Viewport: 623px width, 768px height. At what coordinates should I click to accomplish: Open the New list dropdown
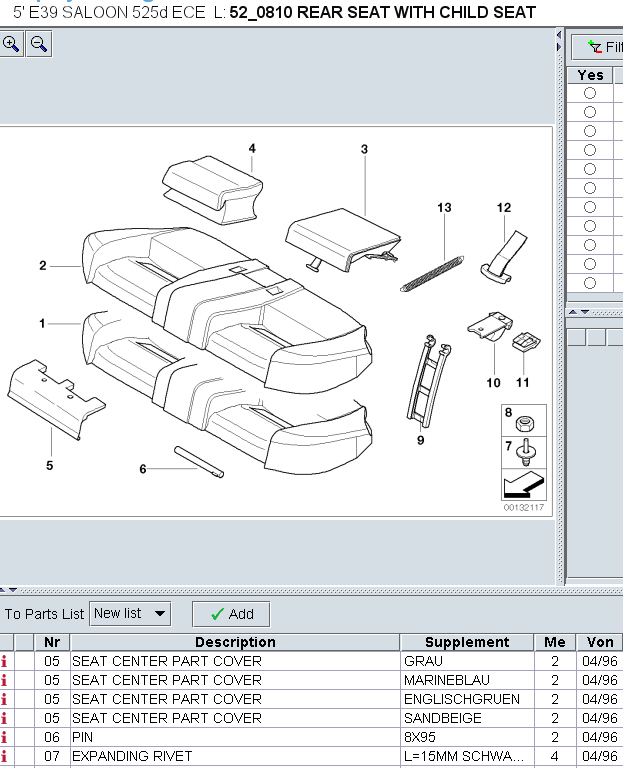[130, 614]
